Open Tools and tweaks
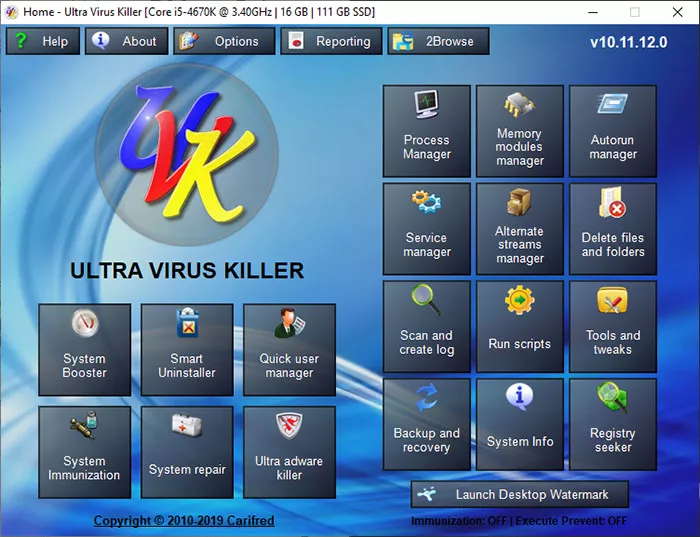 click(613, 326)
